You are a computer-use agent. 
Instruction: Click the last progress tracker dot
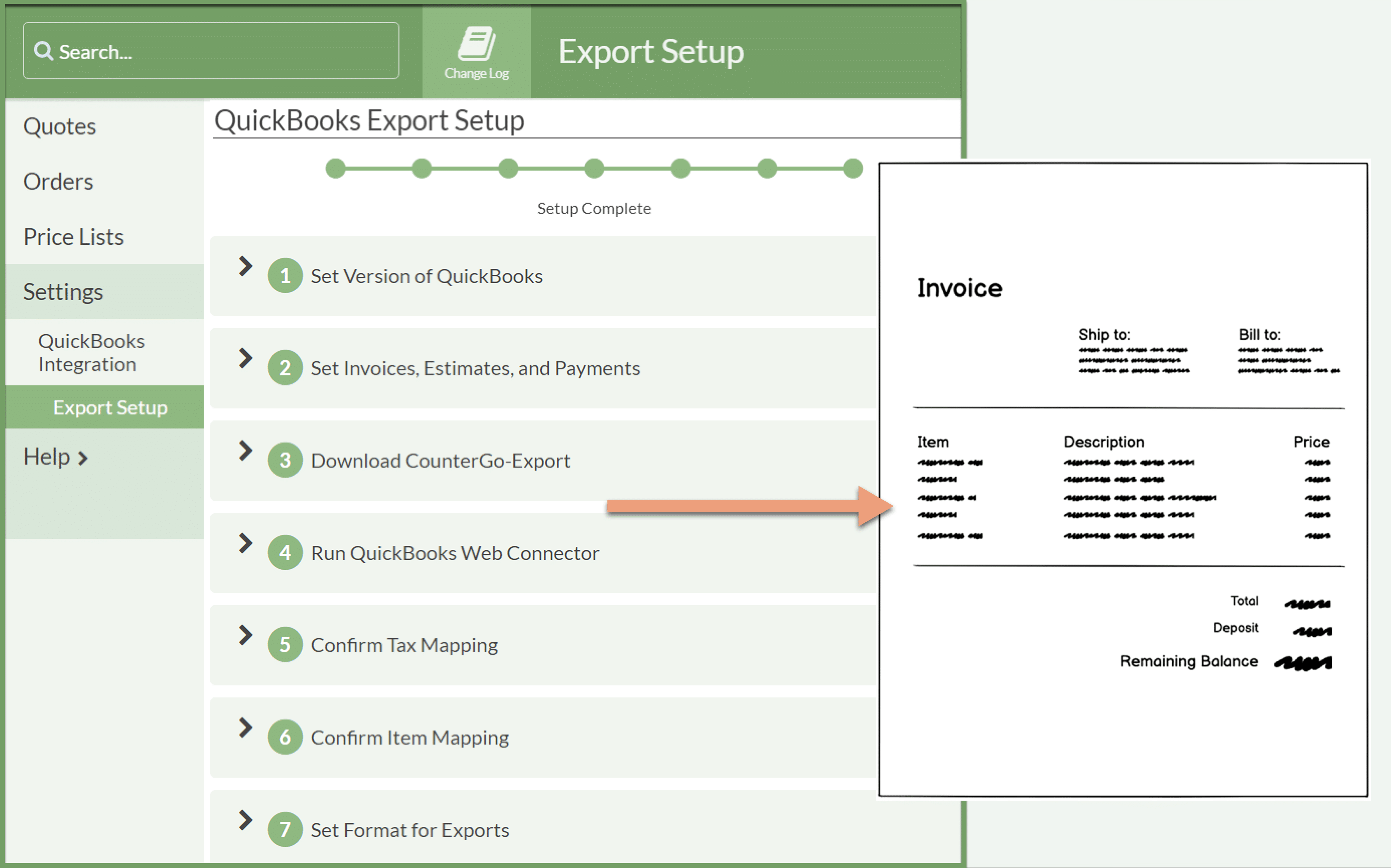point(853,169)
